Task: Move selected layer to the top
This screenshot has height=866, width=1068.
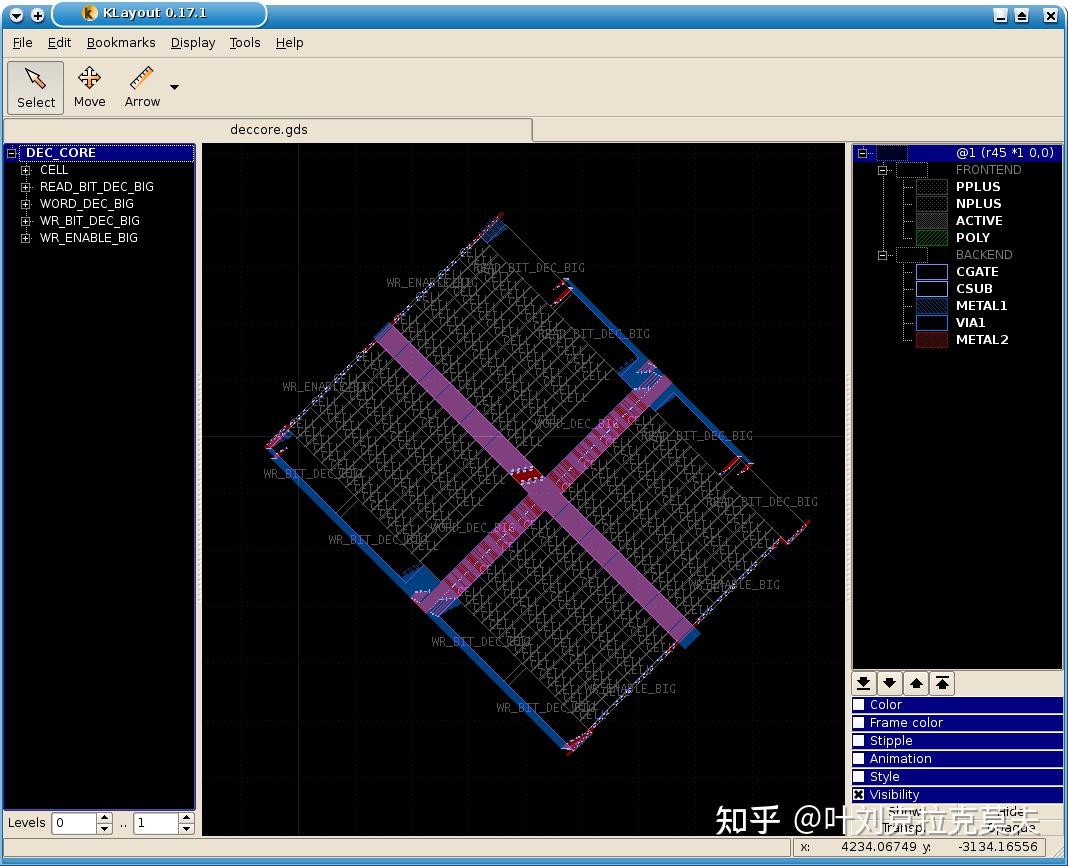Action: click(941, 683)
